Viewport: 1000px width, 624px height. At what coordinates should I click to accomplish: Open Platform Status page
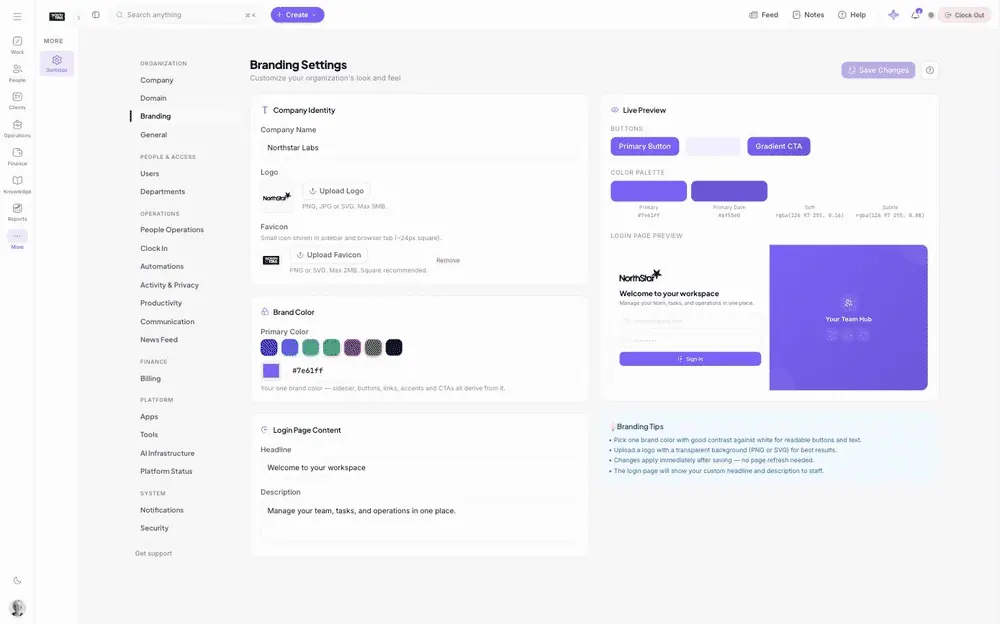(x=166, y=471)
